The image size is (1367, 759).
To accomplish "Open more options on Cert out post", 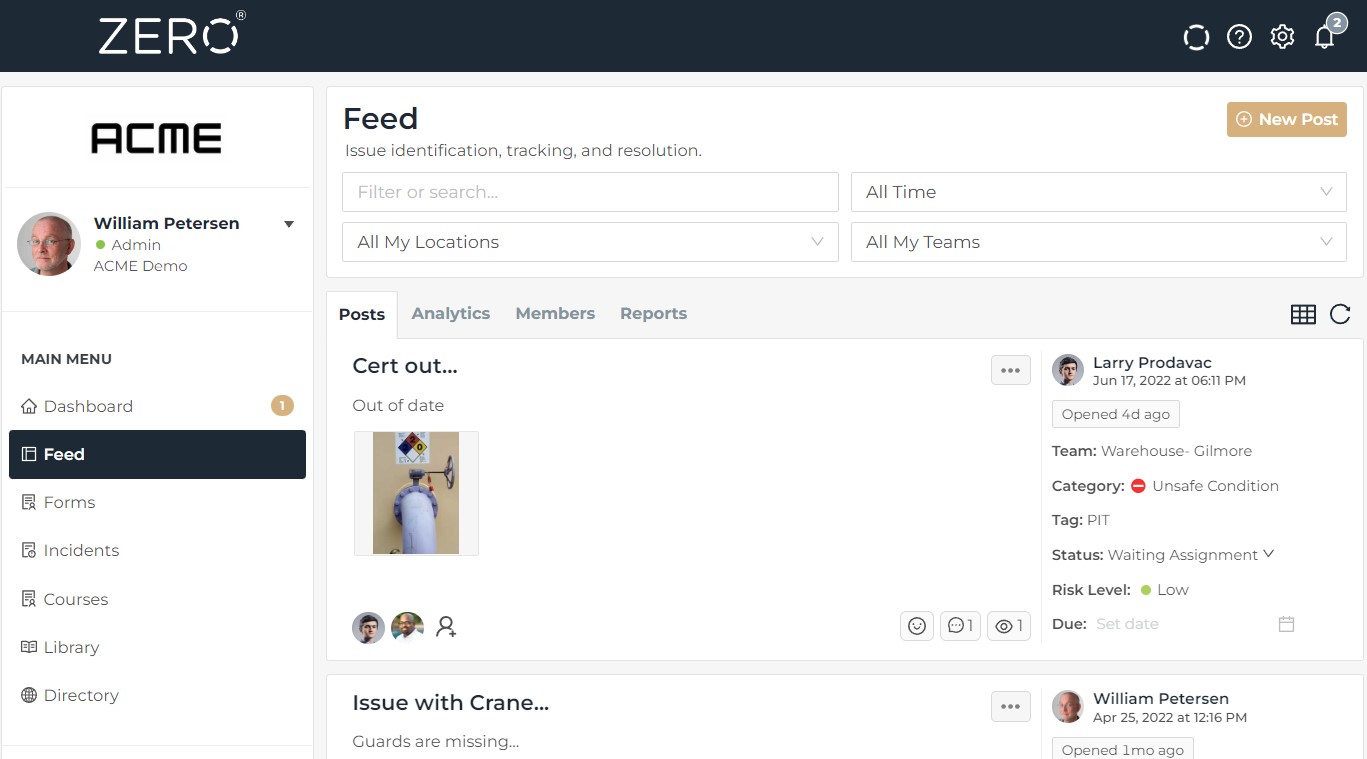I will pyautogui.click(x=1010, y=370).
